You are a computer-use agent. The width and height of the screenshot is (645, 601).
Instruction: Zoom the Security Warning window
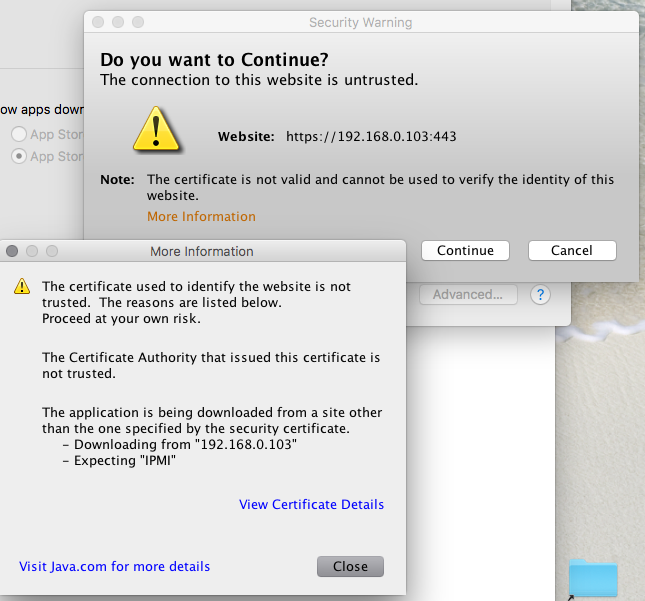(137, 22)
